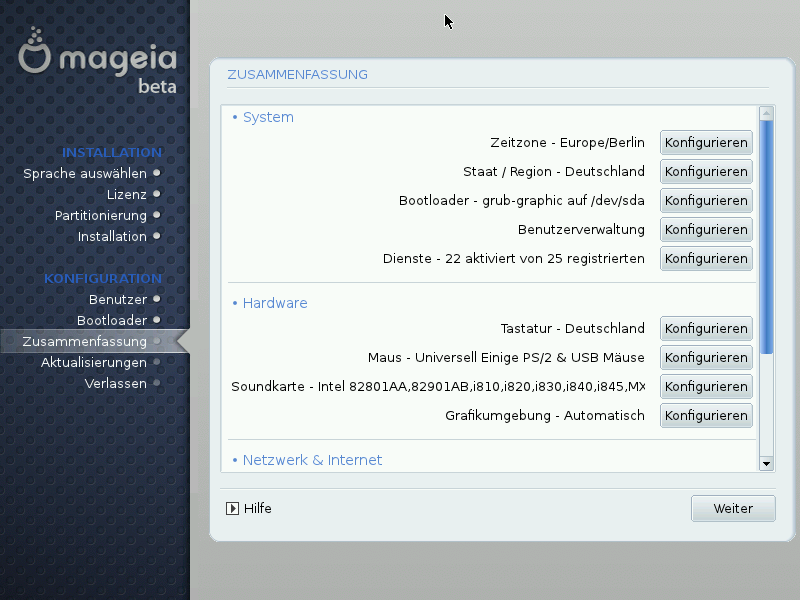The width and height of the screenshot is (800, 600).
Task: Select Partitionierung step in sidebar
Action: coord(108,215)
